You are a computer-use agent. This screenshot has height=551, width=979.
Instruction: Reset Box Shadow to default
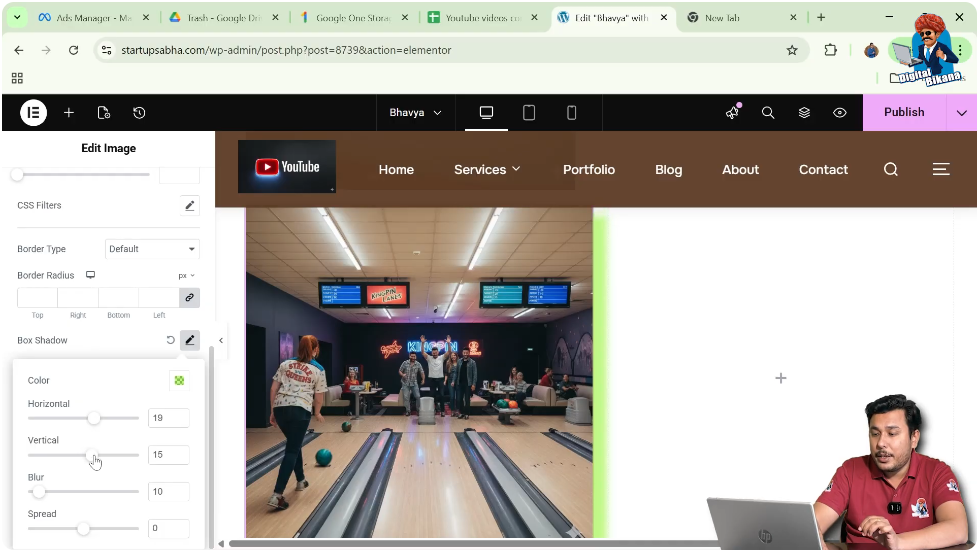point(170,340)
